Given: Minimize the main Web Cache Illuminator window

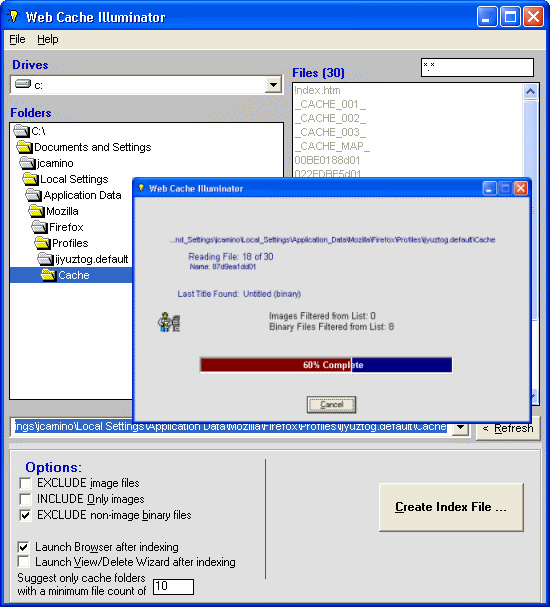Looking at the screenshot, I should coord(487,17).
